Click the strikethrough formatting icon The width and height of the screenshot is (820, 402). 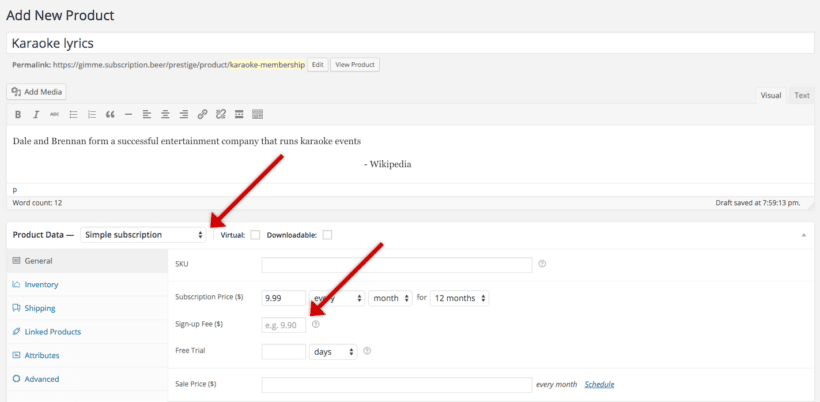coord(54,114)
